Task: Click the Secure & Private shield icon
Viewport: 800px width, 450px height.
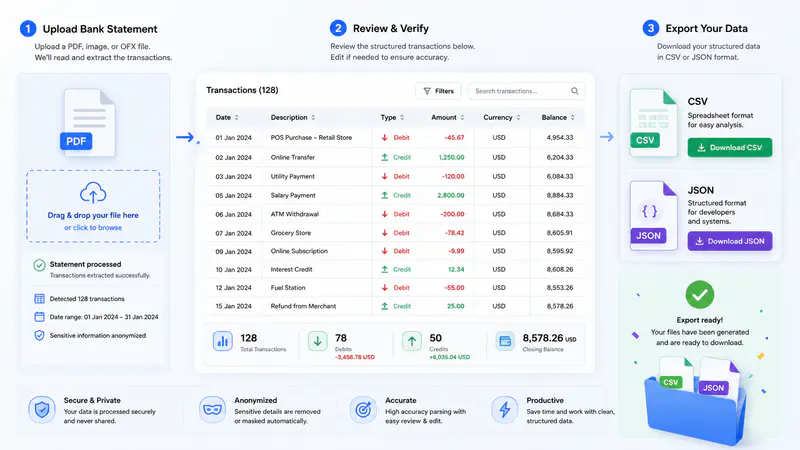Action: [42, 410]
